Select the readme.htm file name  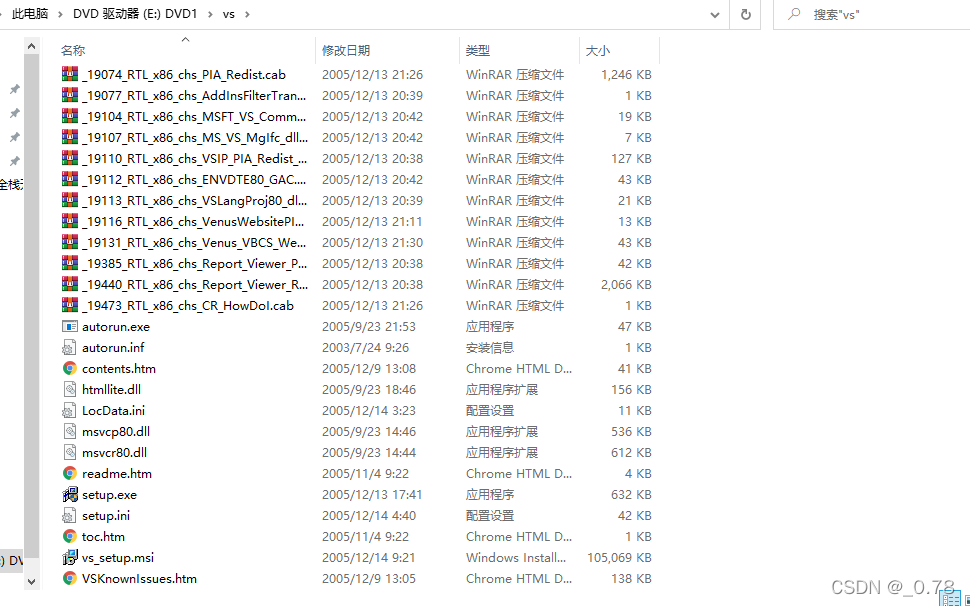117,474
